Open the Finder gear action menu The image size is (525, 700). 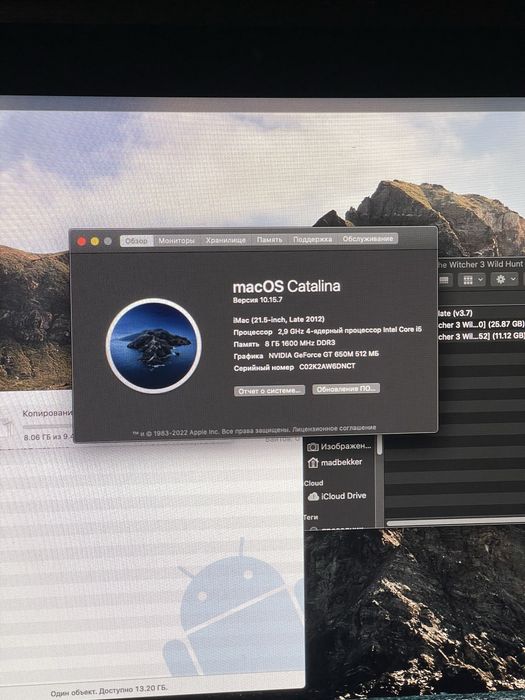(x=505, y=279)
